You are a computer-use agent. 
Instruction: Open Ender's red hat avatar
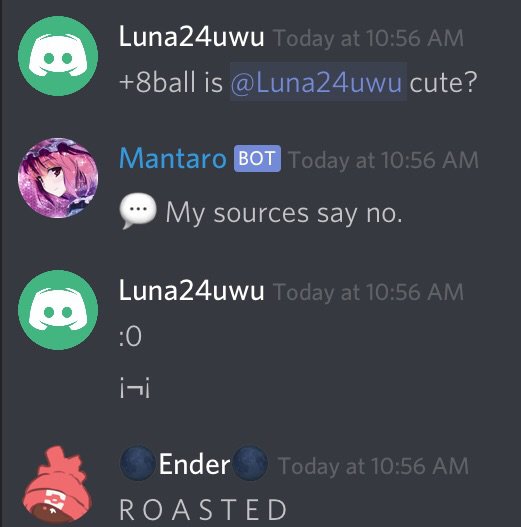coord(57,484)
